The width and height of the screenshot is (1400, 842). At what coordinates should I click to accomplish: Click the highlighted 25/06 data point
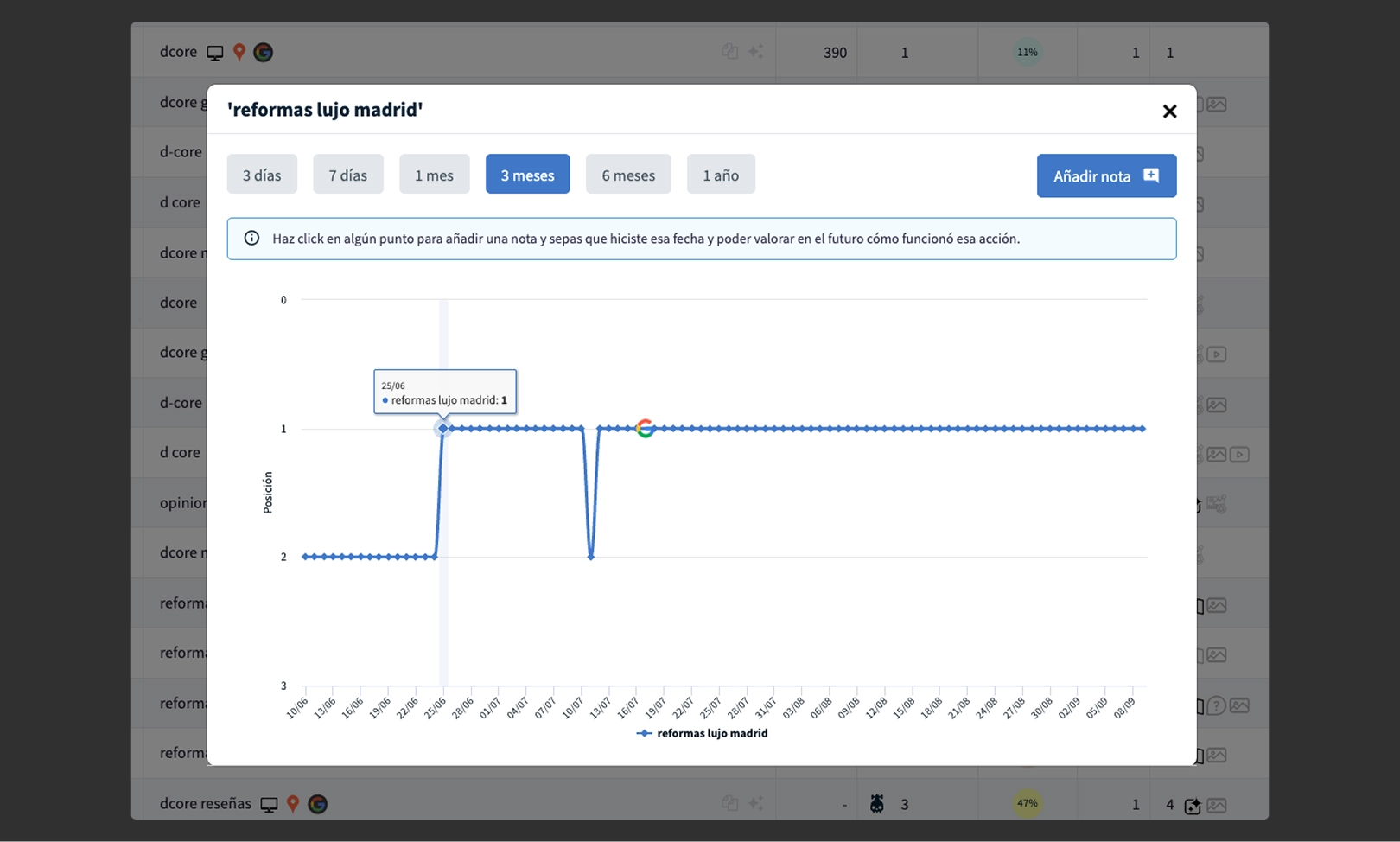(x=443, y=428)
